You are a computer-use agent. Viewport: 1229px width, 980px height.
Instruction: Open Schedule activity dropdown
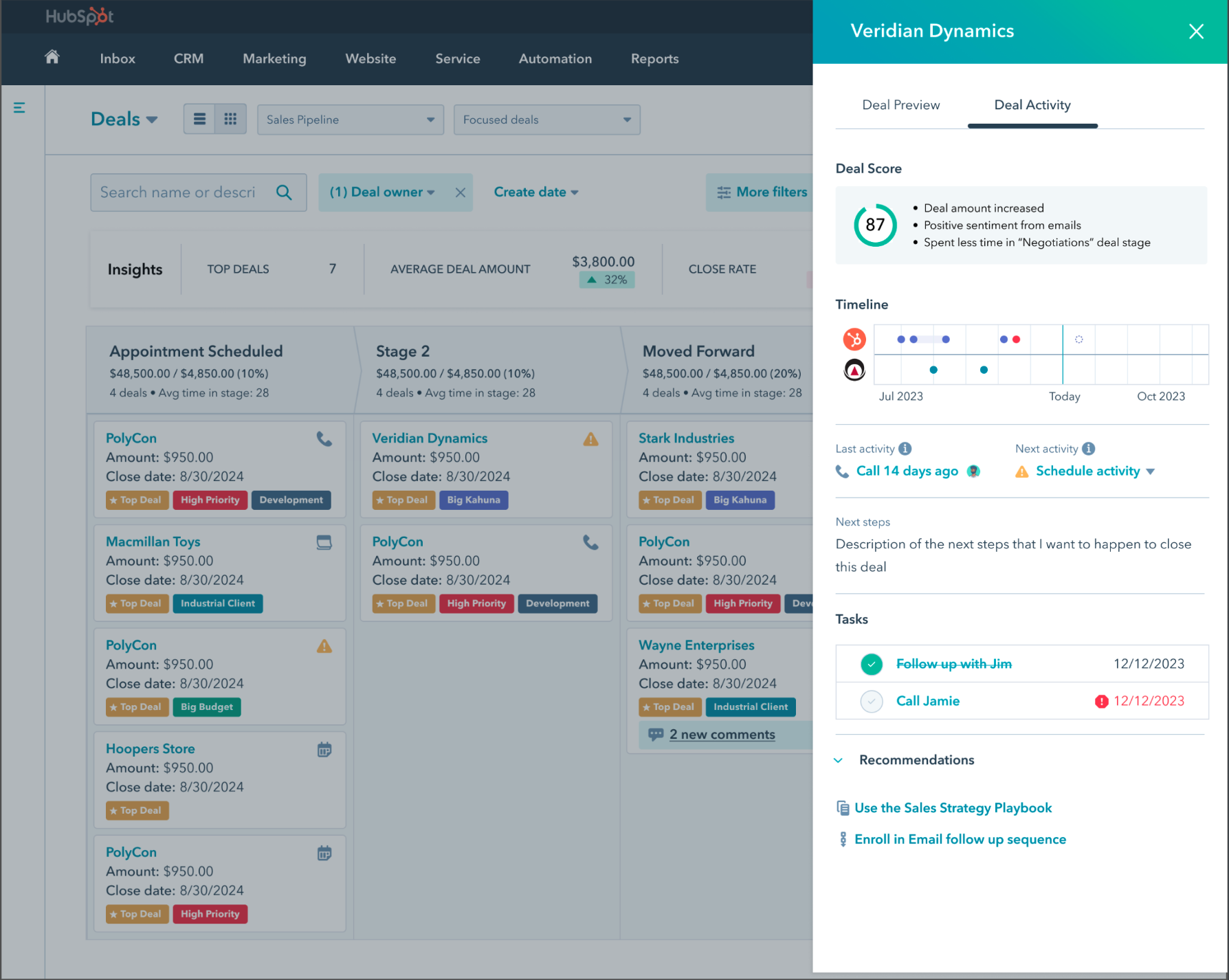[x=1095, y=471]
